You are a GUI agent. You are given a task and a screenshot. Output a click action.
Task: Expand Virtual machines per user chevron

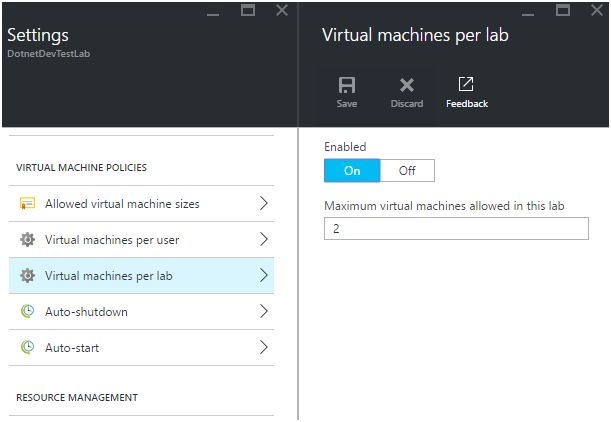click(264, 240)
